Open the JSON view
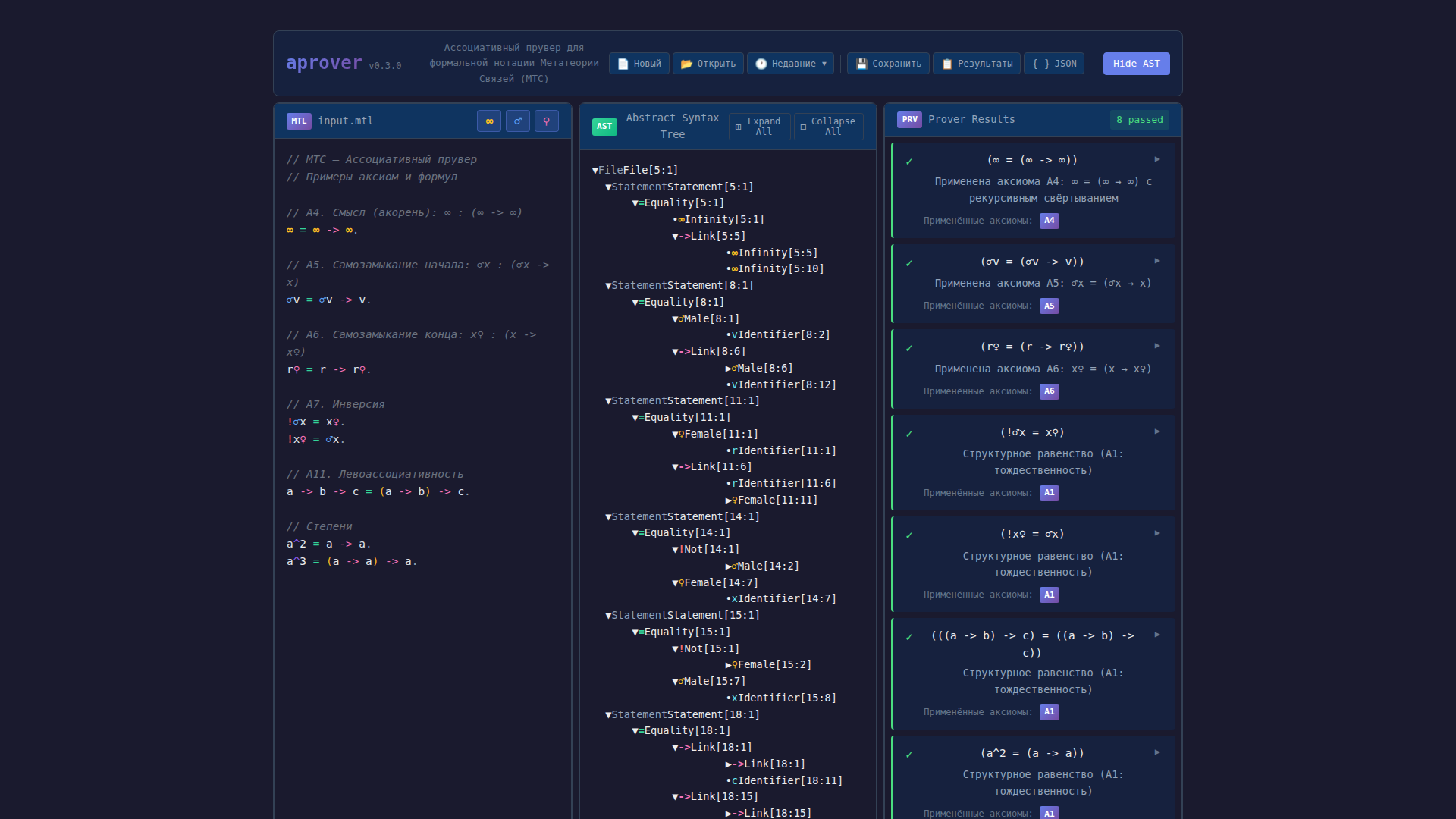This screenshot has width=1456, height=819. click(1054, 64)
